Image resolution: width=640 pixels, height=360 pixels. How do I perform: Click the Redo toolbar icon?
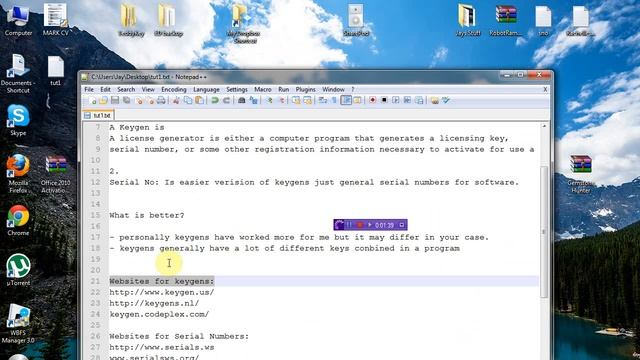[226, 100]
